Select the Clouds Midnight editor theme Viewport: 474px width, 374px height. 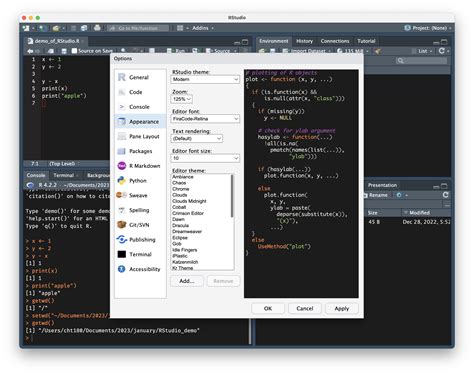(200, 201)
